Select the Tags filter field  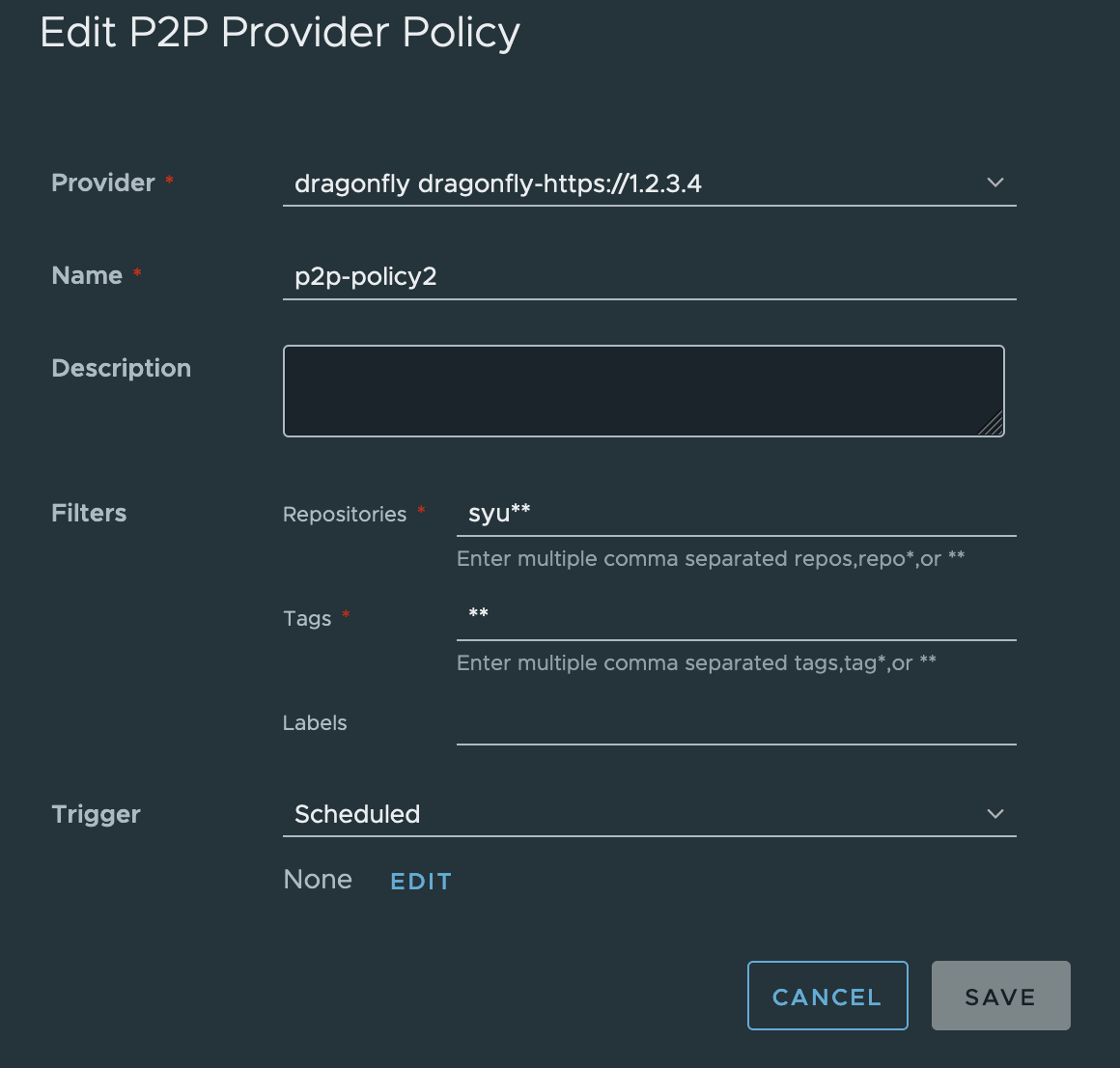(x=737, y=616)
